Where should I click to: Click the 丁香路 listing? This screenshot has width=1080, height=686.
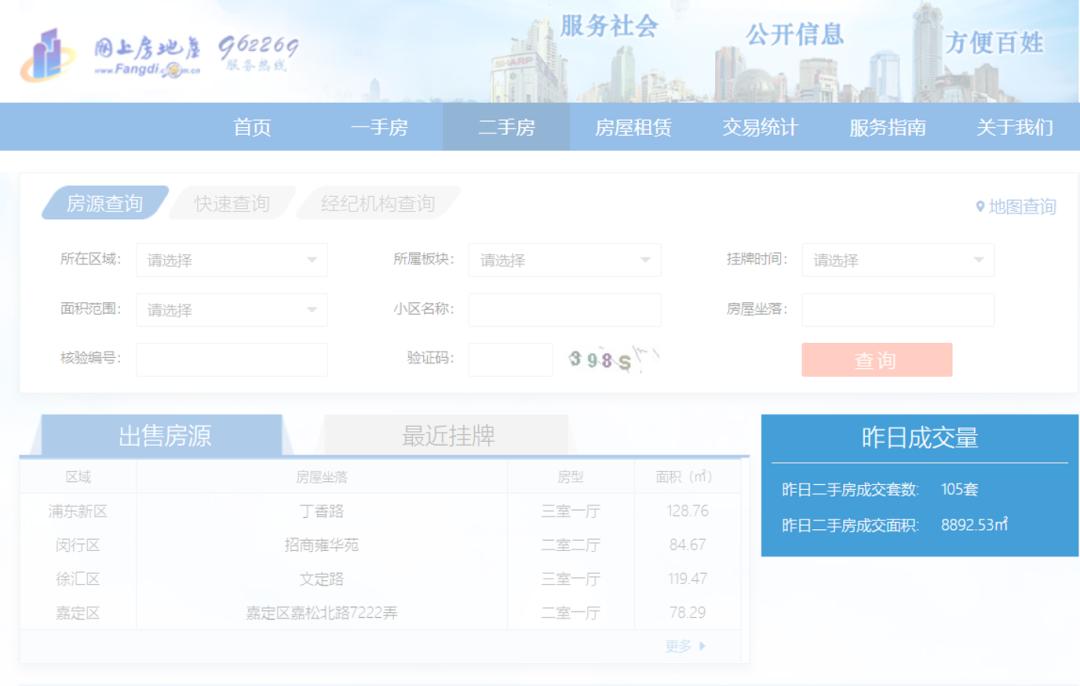pos(322,511)
